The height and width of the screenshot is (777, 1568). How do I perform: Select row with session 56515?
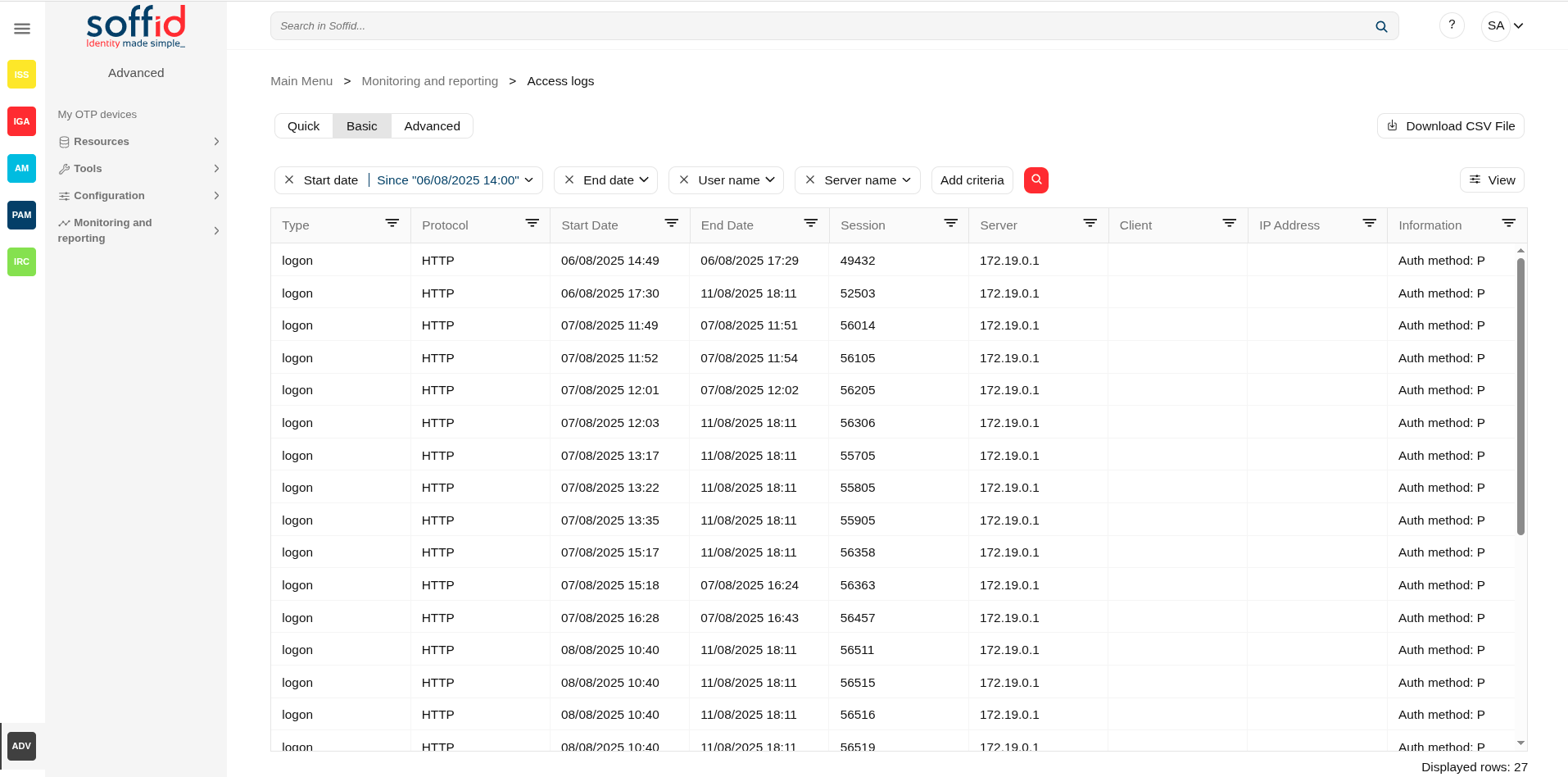pos(892,683)
